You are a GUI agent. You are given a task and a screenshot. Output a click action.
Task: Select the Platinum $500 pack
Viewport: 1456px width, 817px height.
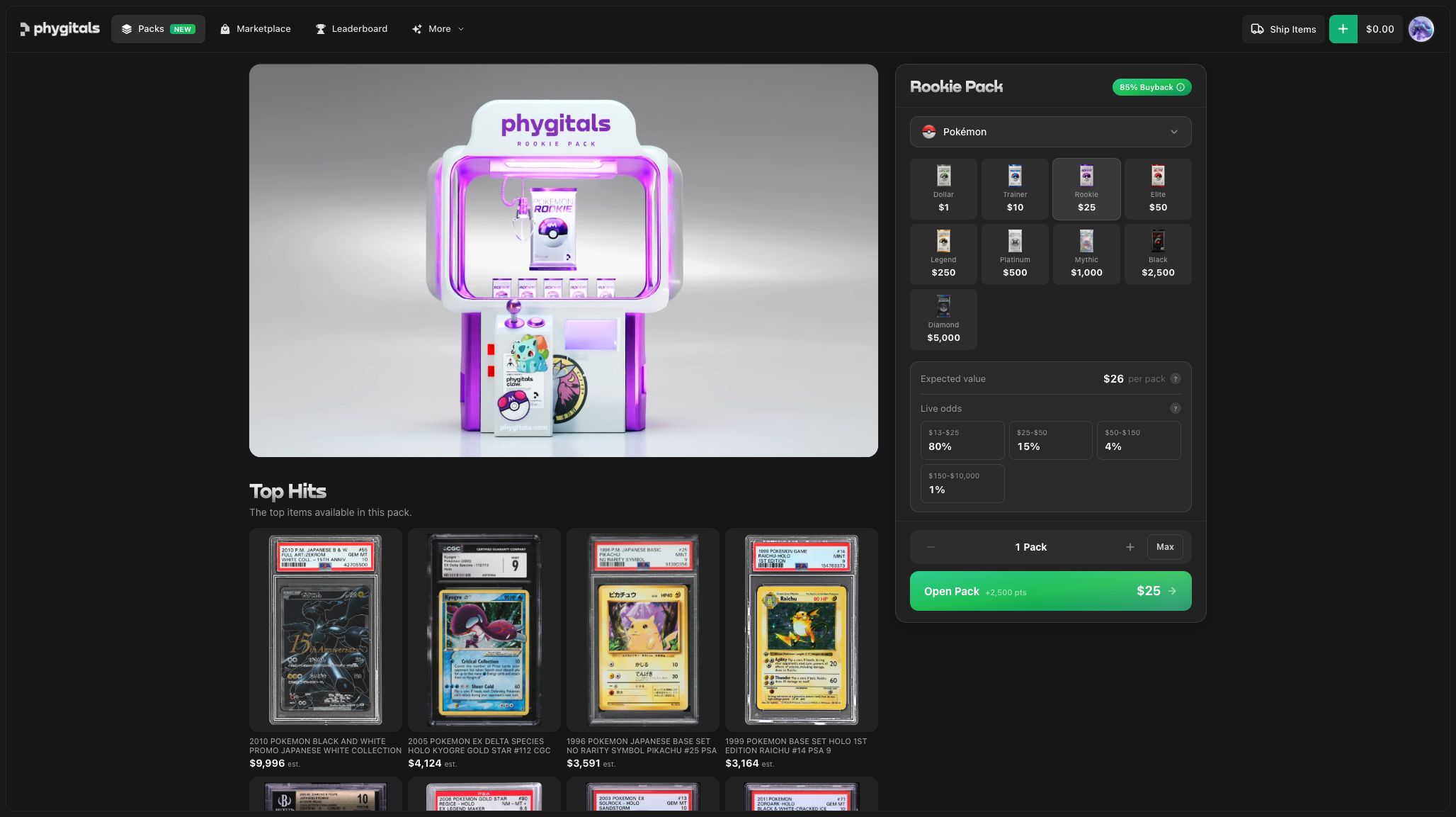point(1015,254)
